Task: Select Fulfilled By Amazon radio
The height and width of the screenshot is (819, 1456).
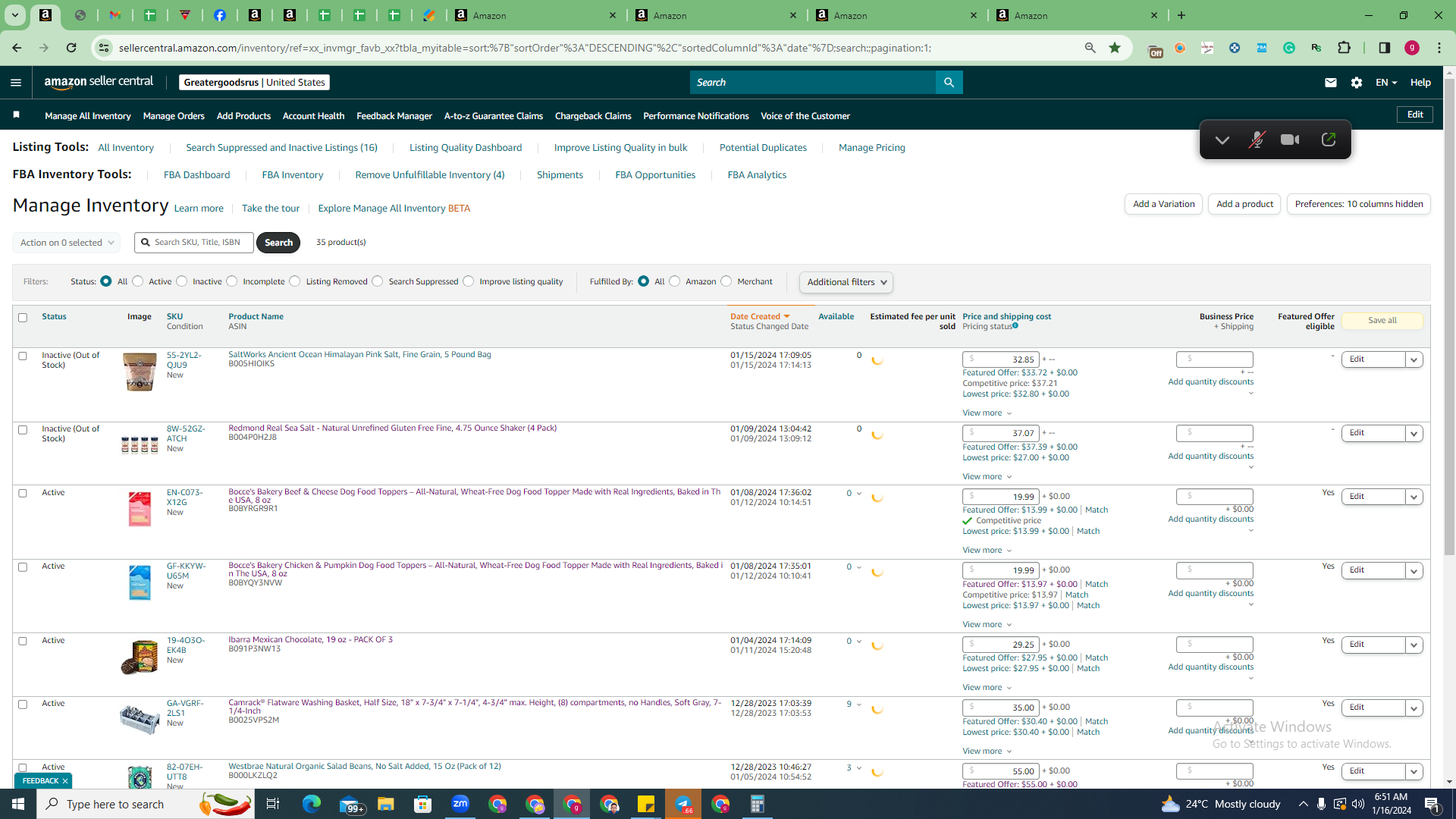Action: pyautogui.click(x=675, y=281)
